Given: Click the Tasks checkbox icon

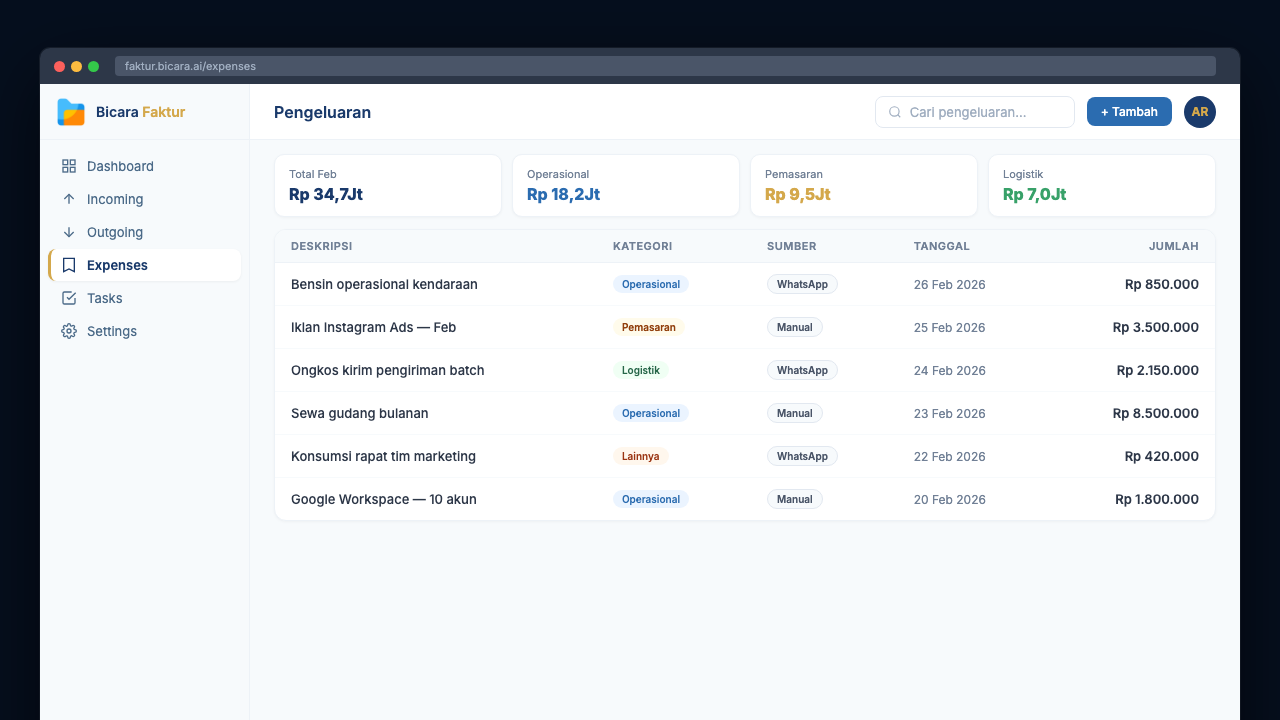Looking at the screenshot, I should [69, 298].
